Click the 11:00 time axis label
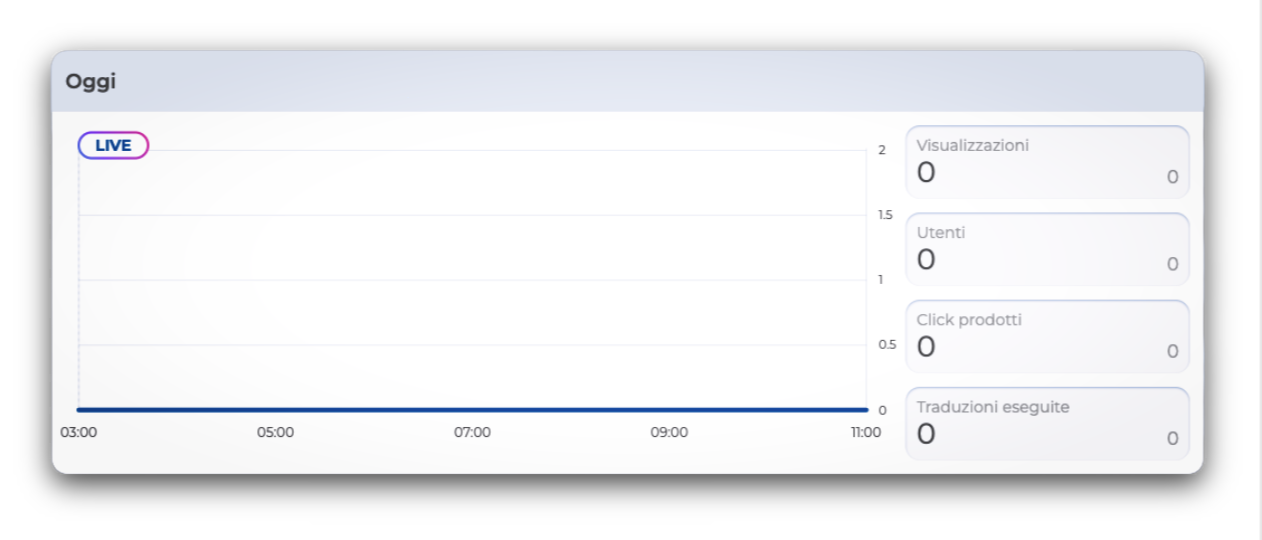The width and height of the screenshot is (1262, 540). 866,432
